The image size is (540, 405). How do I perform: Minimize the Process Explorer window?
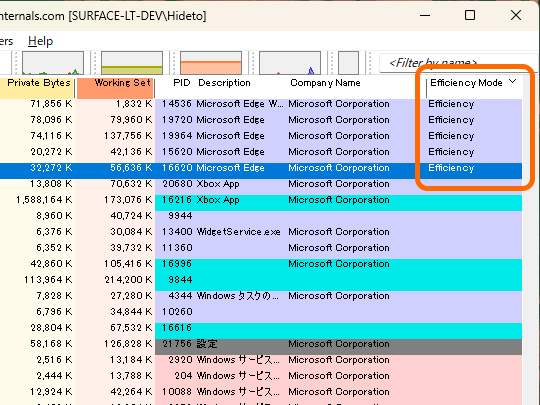click(x=425, y=15)
